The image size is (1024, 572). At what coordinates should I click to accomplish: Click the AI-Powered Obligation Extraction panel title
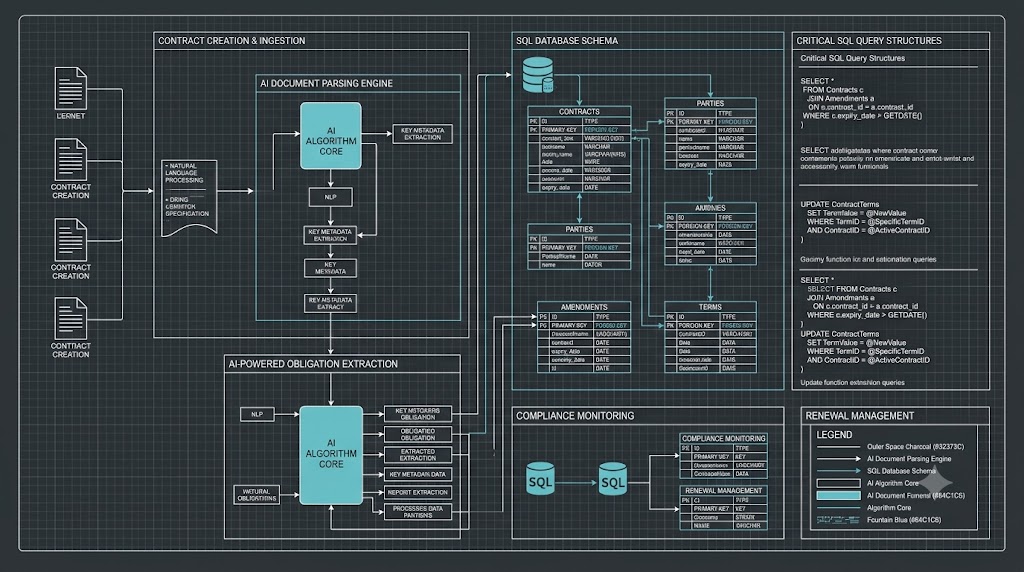tap(313, 364)
